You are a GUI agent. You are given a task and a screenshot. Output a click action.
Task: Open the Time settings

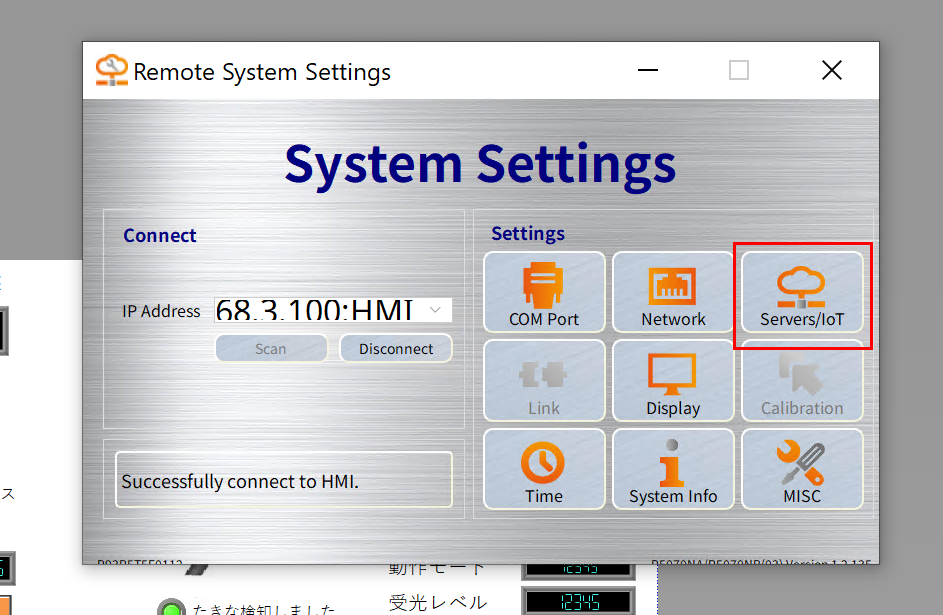544,469
